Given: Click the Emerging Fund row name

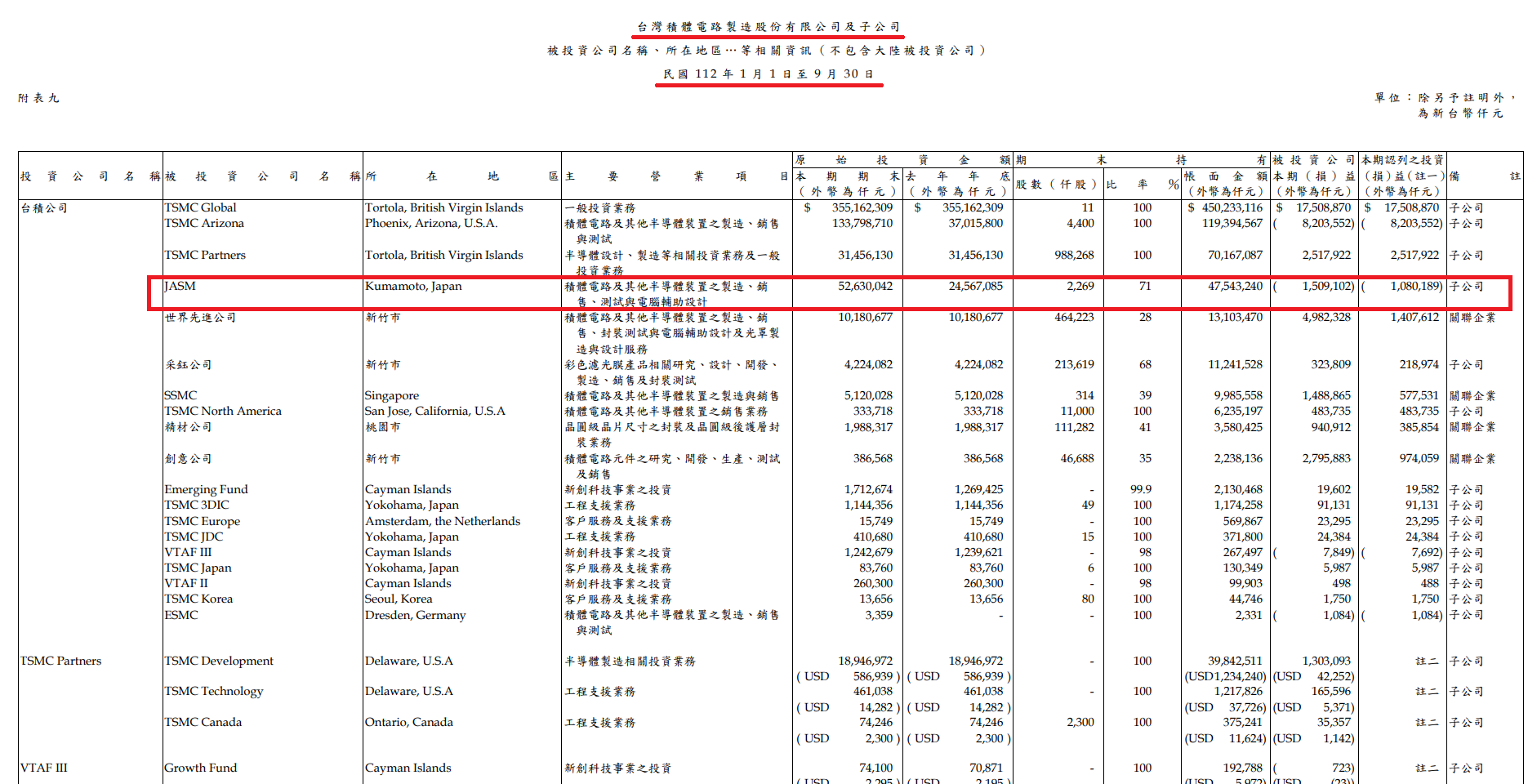Looking at the screenshot, I should click(206, 489).
